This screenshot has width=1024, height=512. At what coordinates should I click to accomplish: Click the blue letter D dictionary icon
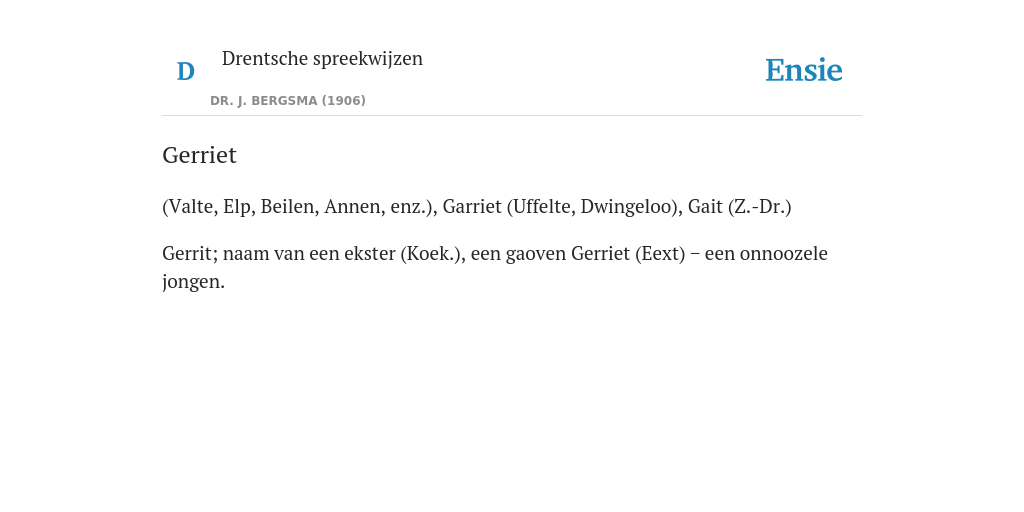[x=185, y=71]
